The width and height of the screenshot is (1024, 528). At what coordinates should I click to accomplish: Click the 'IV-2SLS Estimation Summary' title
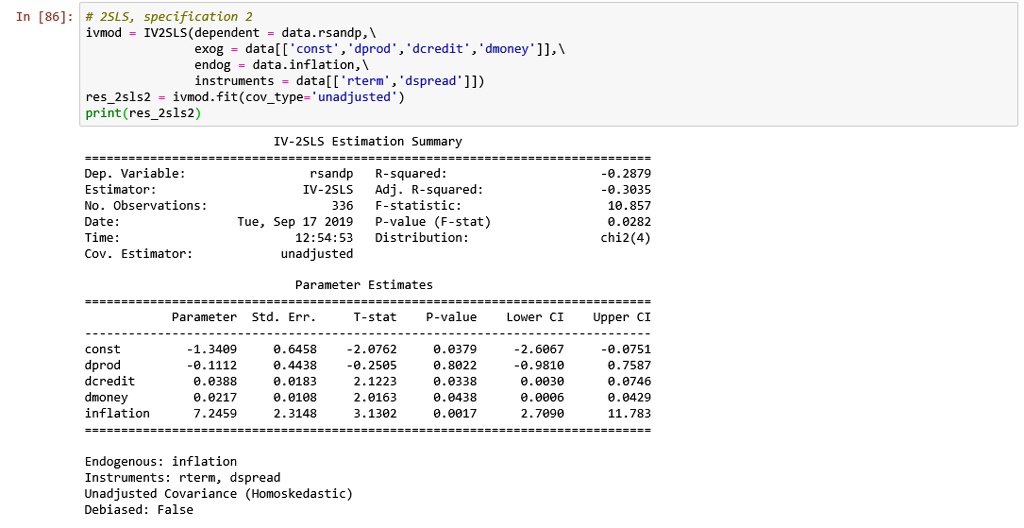[367, 142]
